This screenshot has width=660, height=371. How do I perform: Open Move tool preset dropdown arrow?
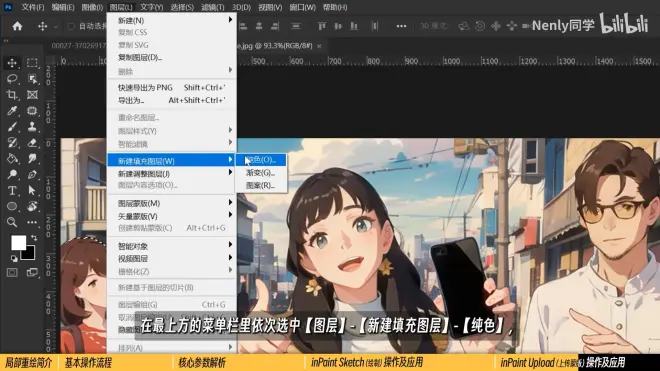(x=56, y=27)
